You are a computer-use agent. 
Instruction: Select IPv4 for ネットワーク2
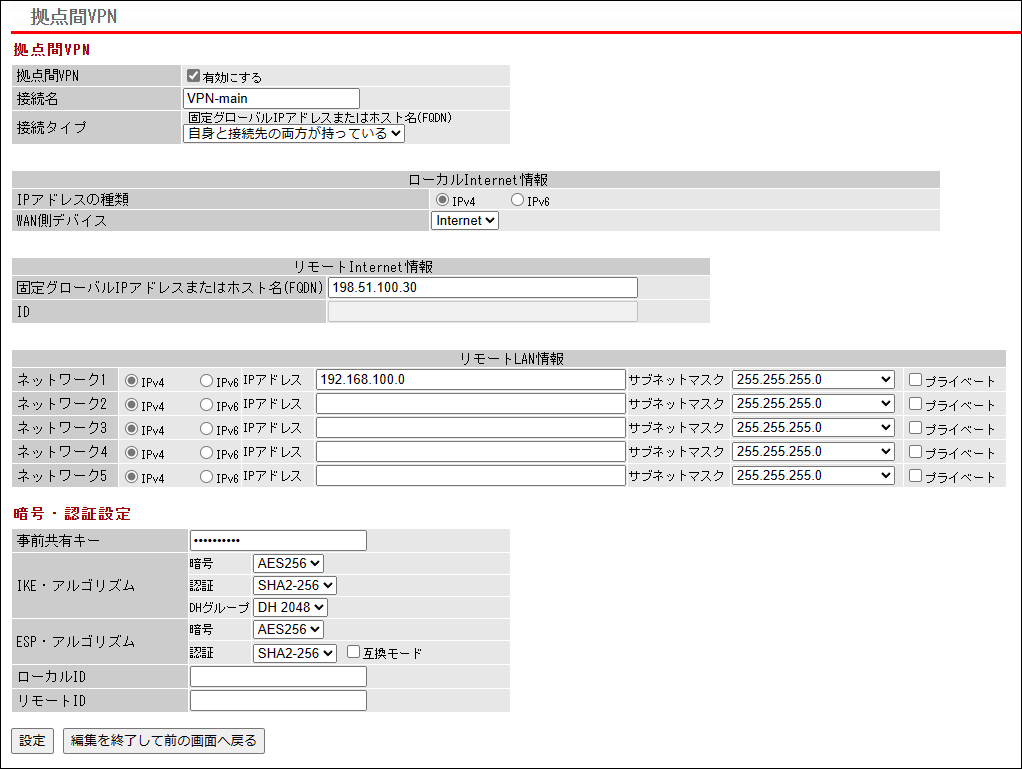coord(132,405)
